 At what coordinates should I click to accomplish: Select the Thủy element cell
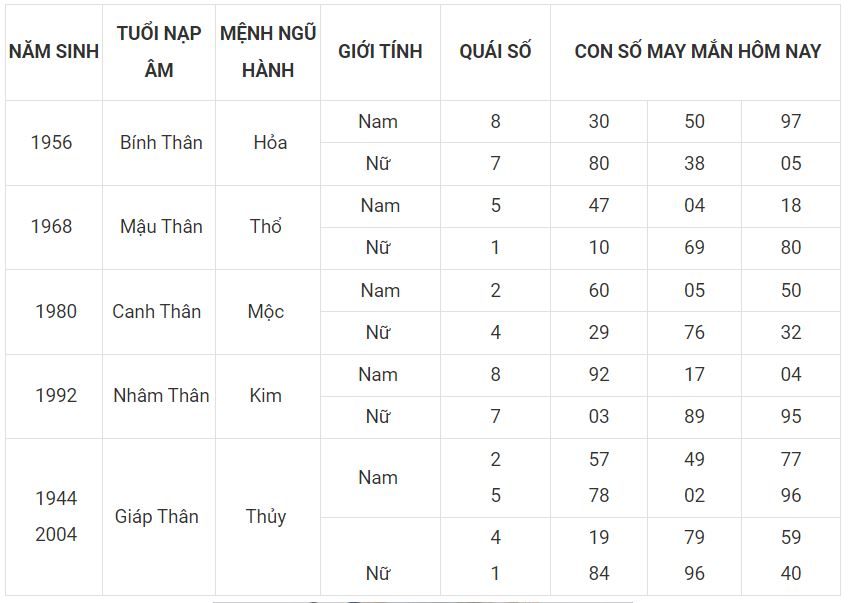[266, 516]
